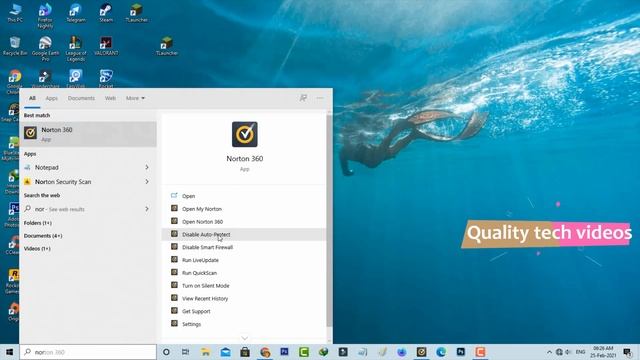Select Open Norton 360 jump action
640x360 pixels.
pyautogui.click(x=244, y=222)
